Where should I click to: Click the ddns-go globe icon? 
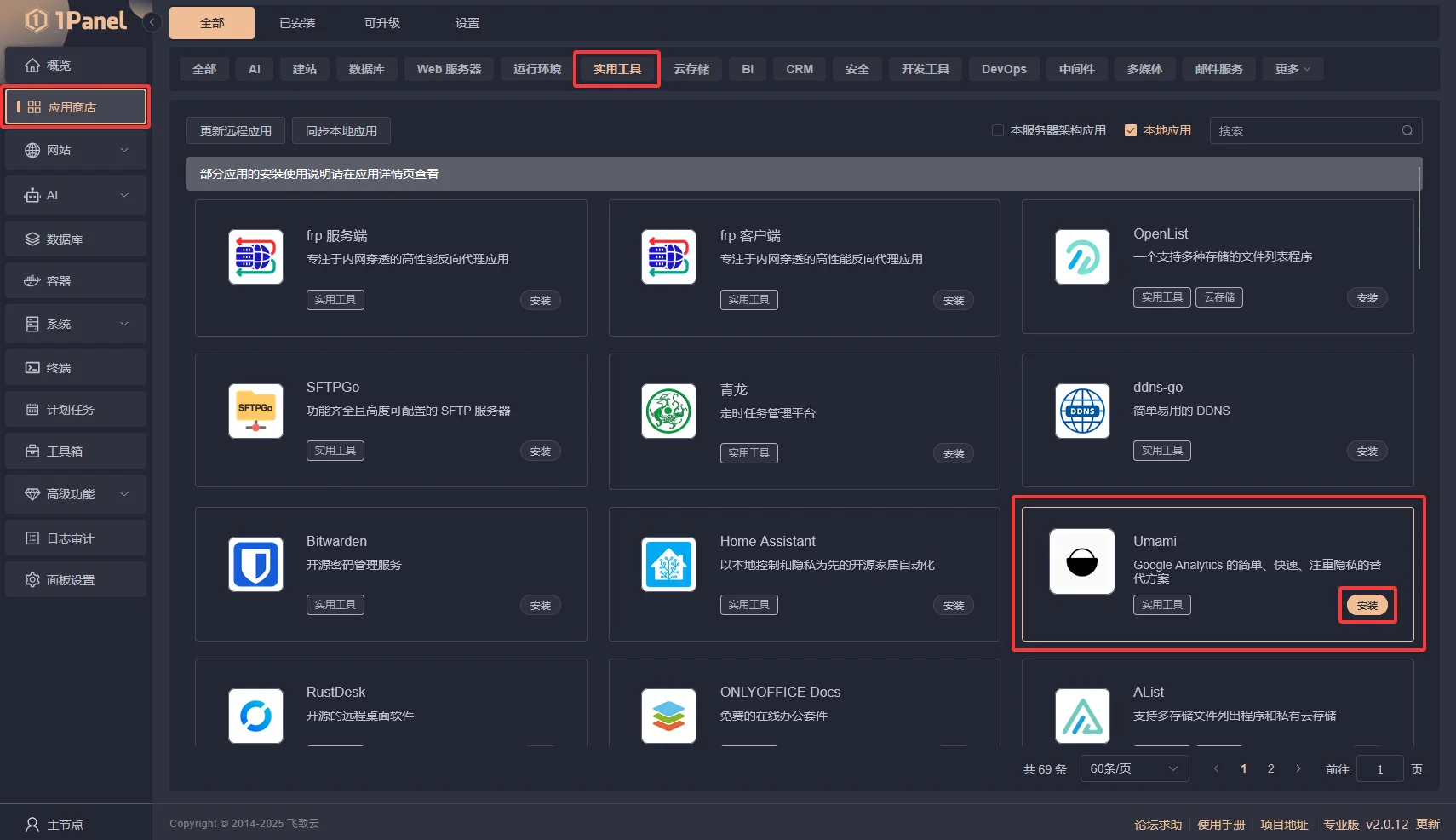(x=1082, y=411)
